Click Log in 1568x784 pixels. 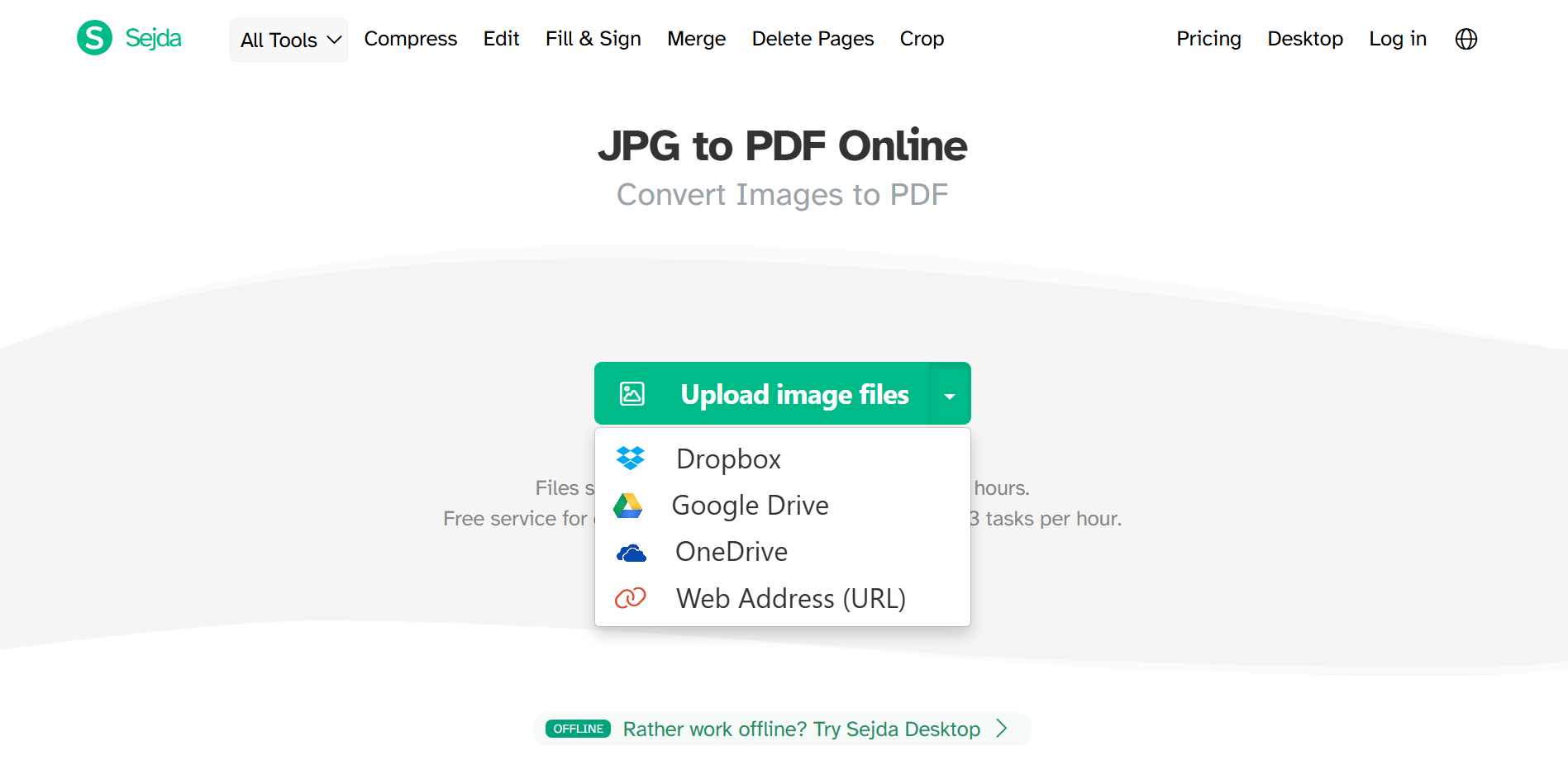coord(1398,39)
